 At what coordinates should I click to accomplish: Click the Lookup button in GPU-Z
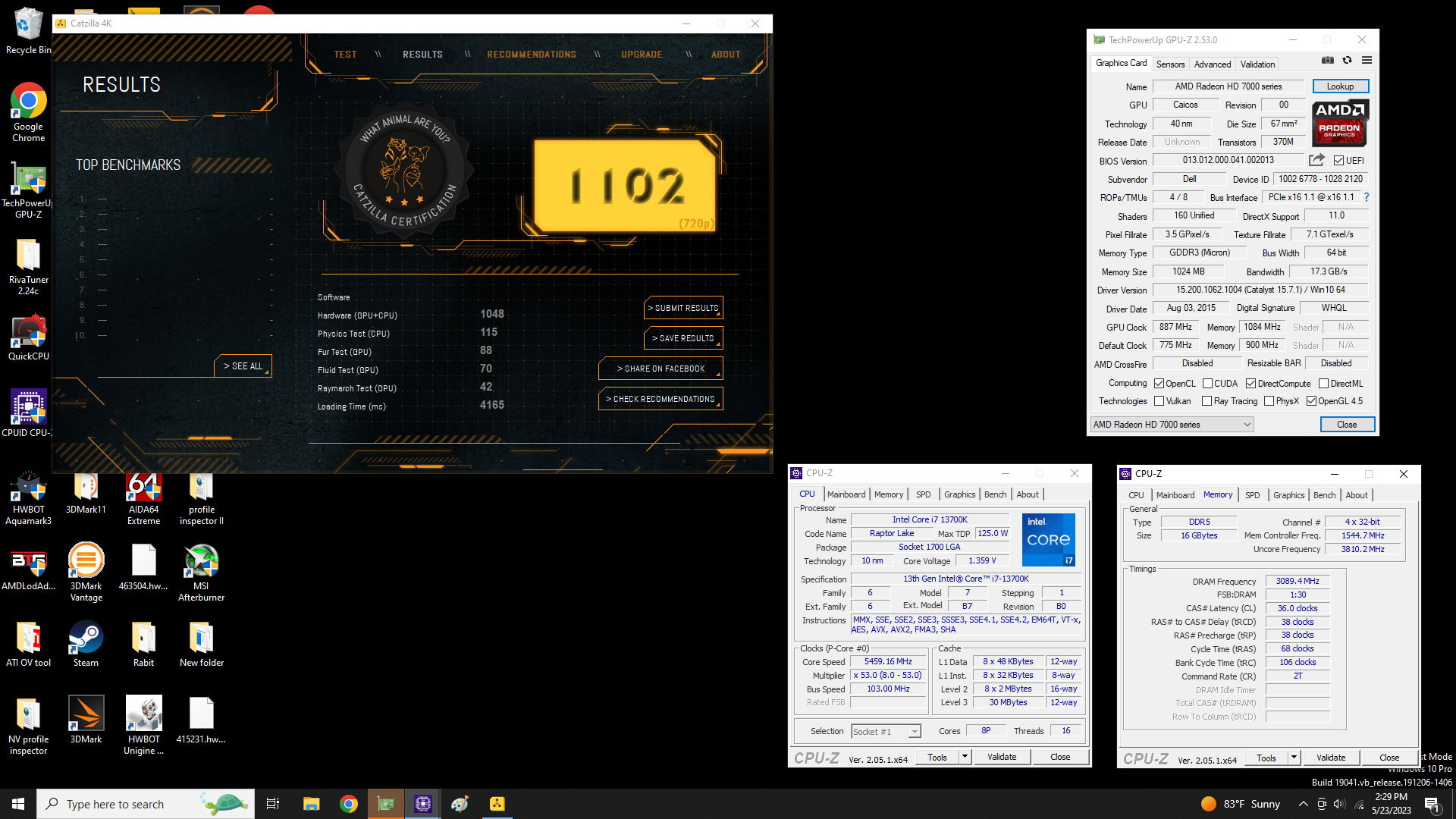point(1340,86)
